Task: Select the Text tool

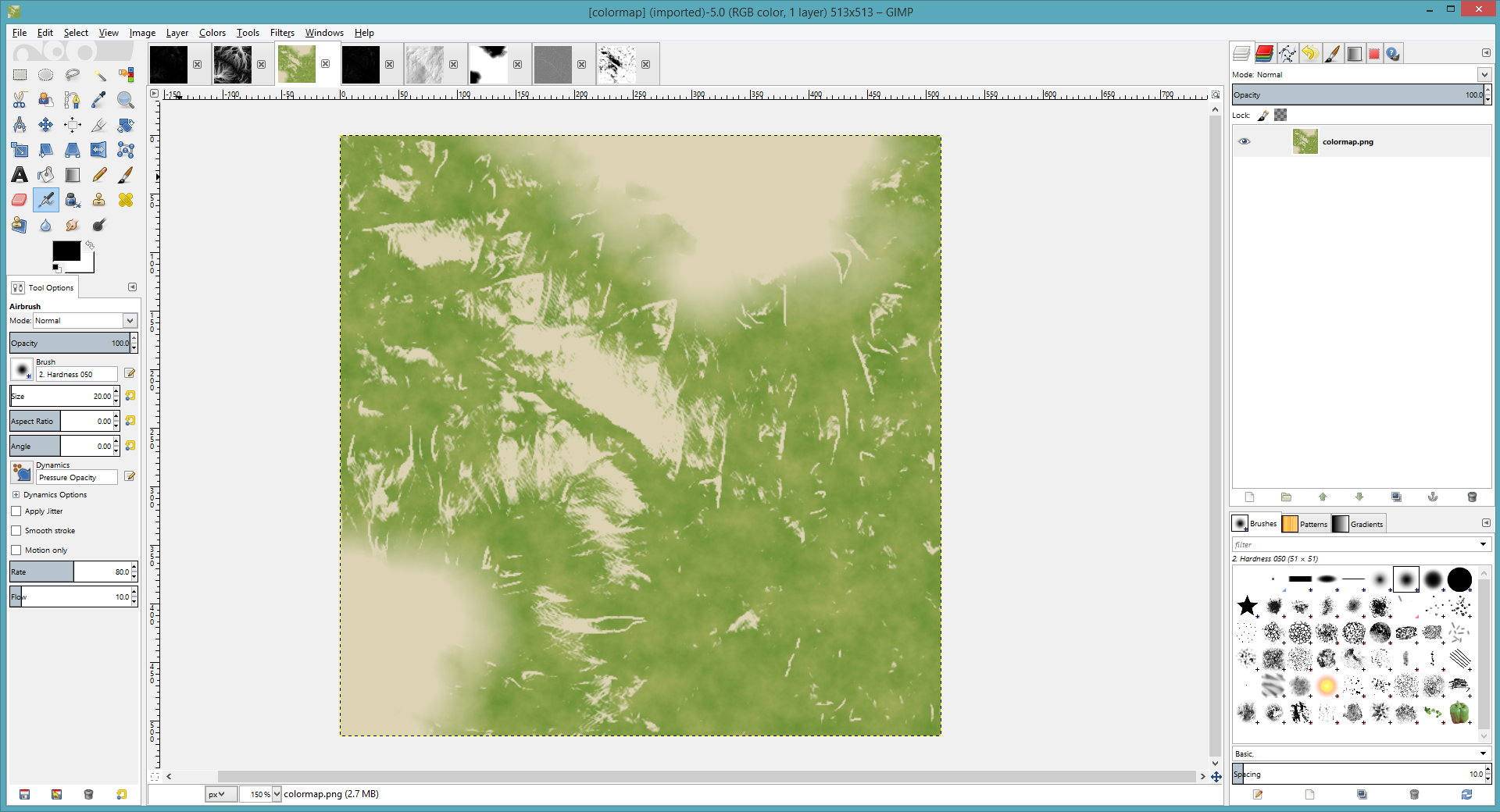Action: tap(20, 175)
